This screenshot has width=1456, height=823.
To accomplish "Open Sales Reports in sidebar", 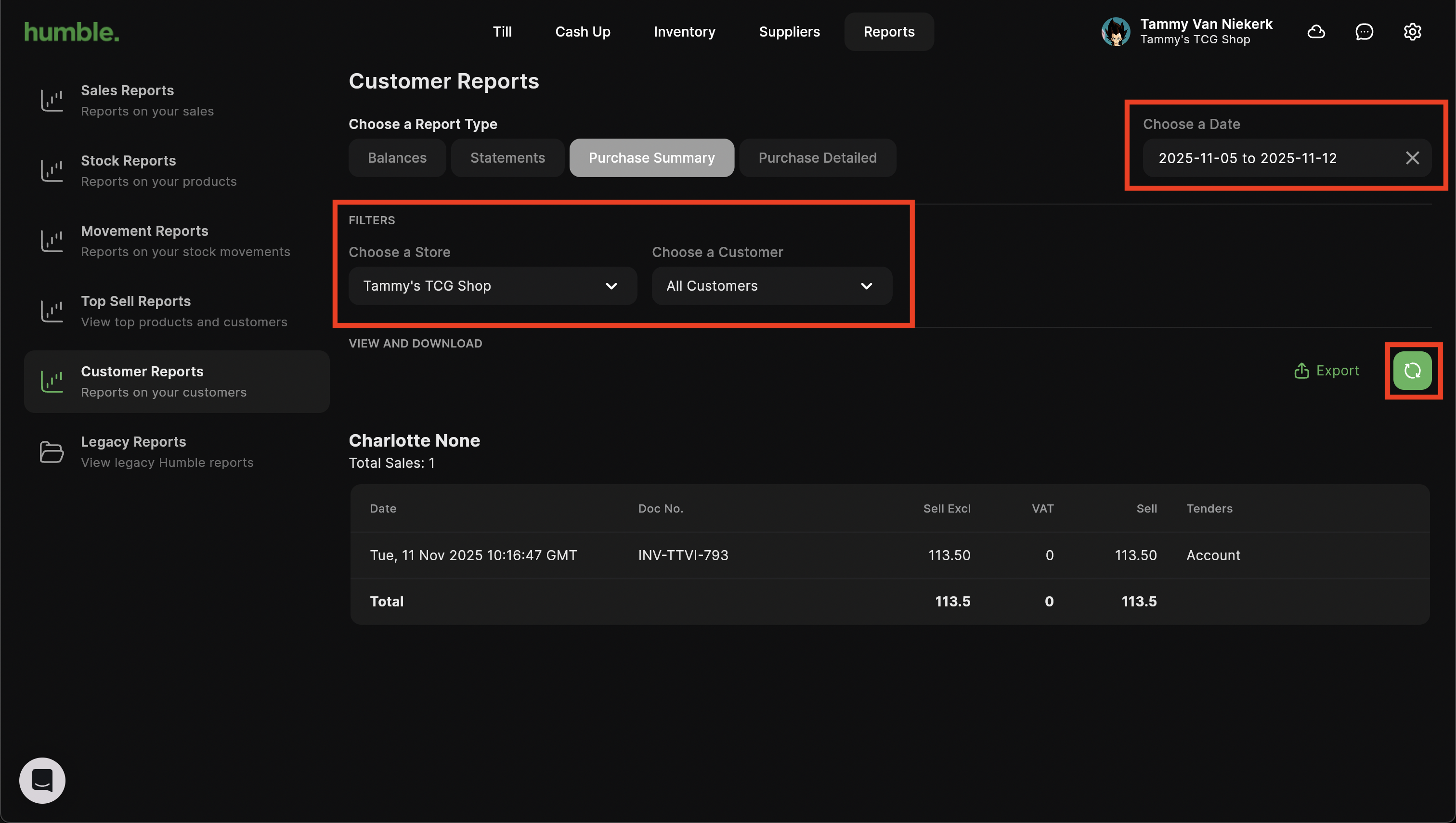I will [147, 101].
